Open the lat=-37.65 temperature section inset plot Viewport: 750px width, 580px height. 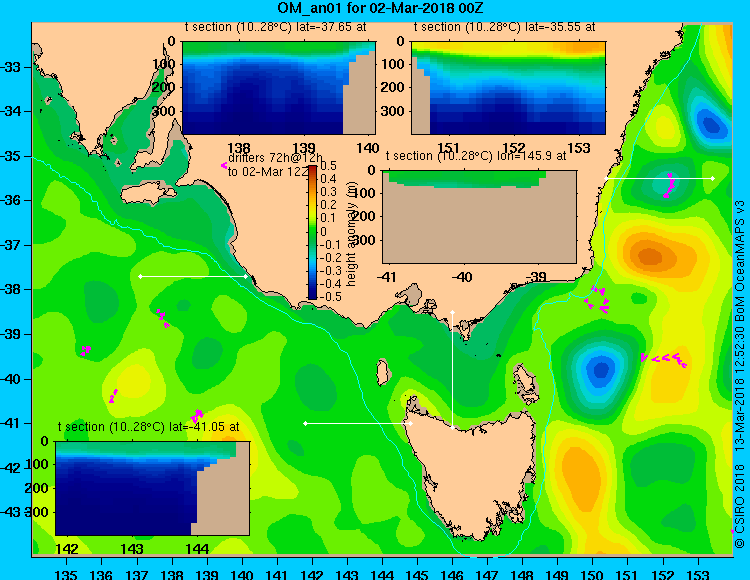pos(279,88)
